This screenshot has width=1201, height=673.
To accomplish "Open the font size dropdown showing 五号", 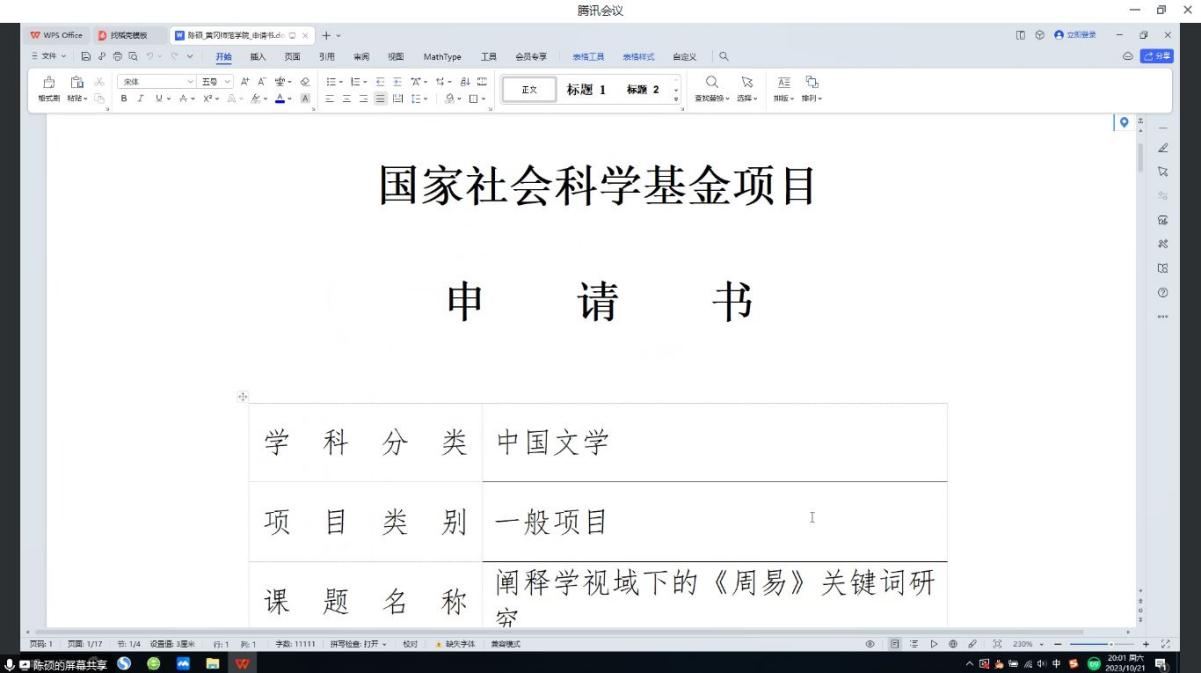I will (x=215, y=81).
